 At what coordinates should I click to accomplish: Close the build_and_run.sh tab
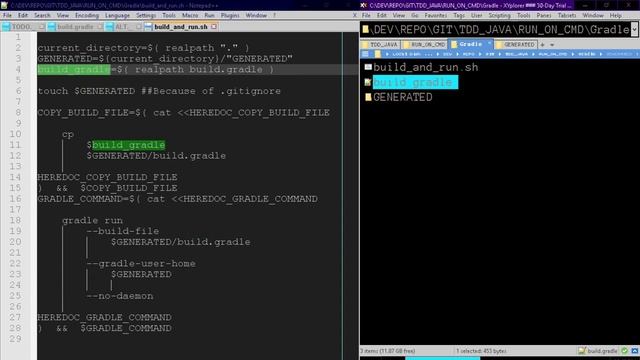[213, 27]
